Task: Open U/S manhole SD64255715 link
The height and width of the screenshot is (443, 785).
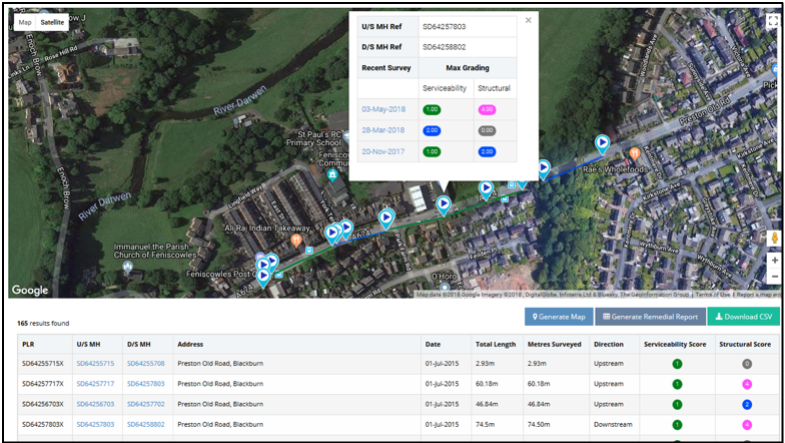Action: click(x=95, y=363)
